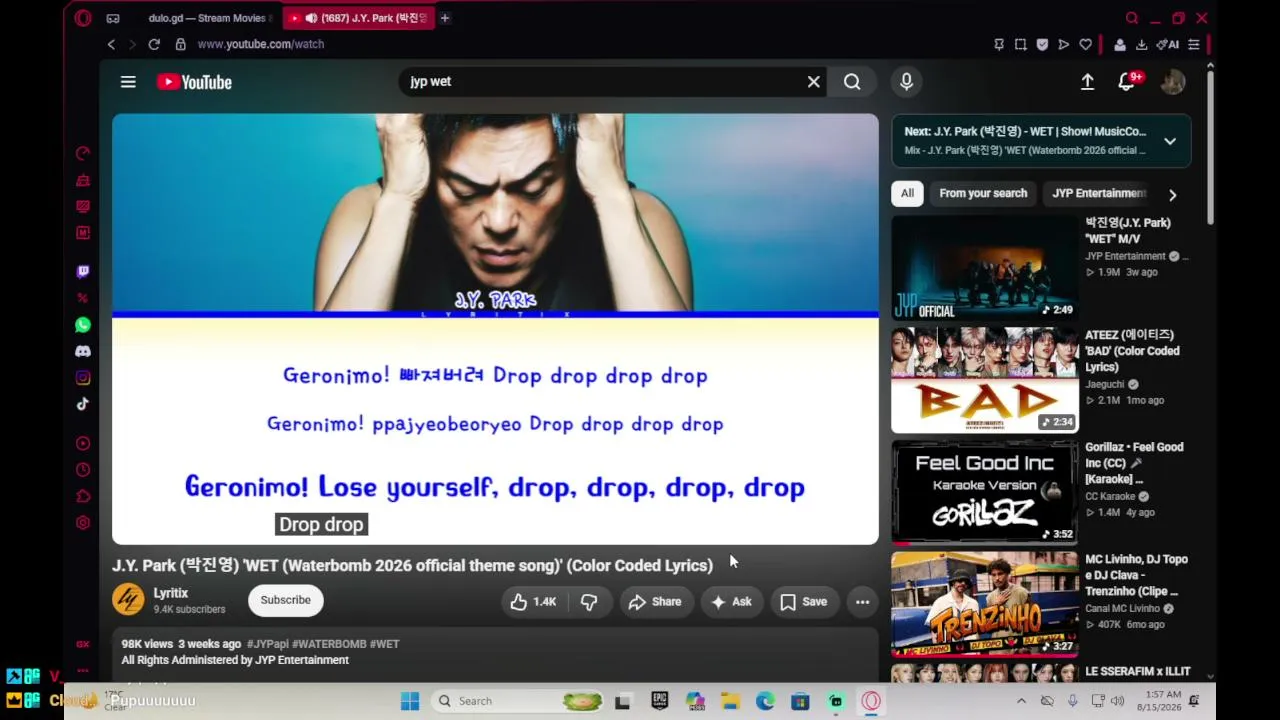Run the search with magnifier button
Image resolution: width=1280 pixels, height=720 pixels.
pos(852,82)
